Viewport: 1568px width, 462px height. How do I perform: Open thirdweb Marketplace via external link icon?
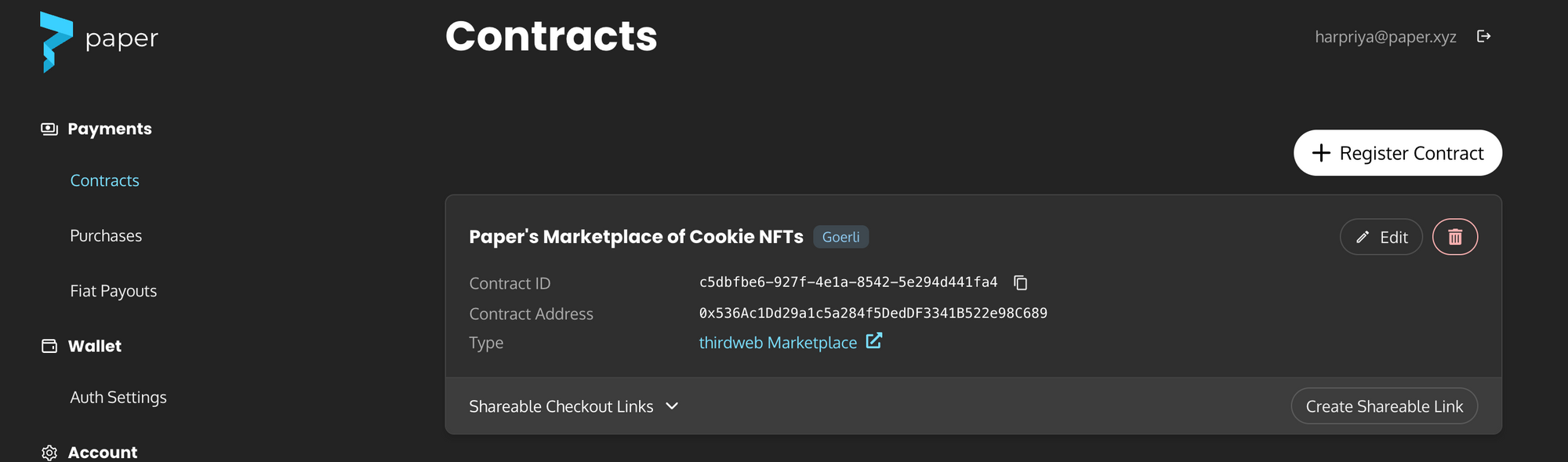pos(874,341)
